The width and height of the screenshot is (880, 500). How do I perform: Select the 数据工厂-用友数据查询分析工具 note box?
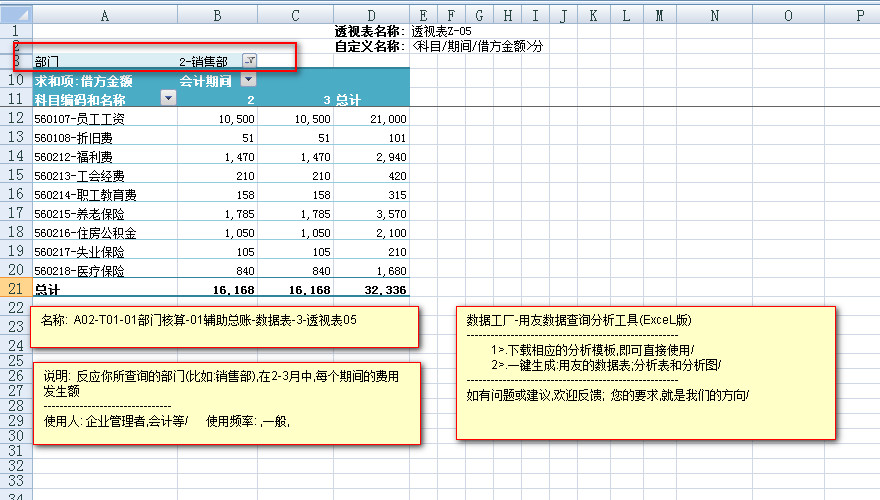coord(646,372)
